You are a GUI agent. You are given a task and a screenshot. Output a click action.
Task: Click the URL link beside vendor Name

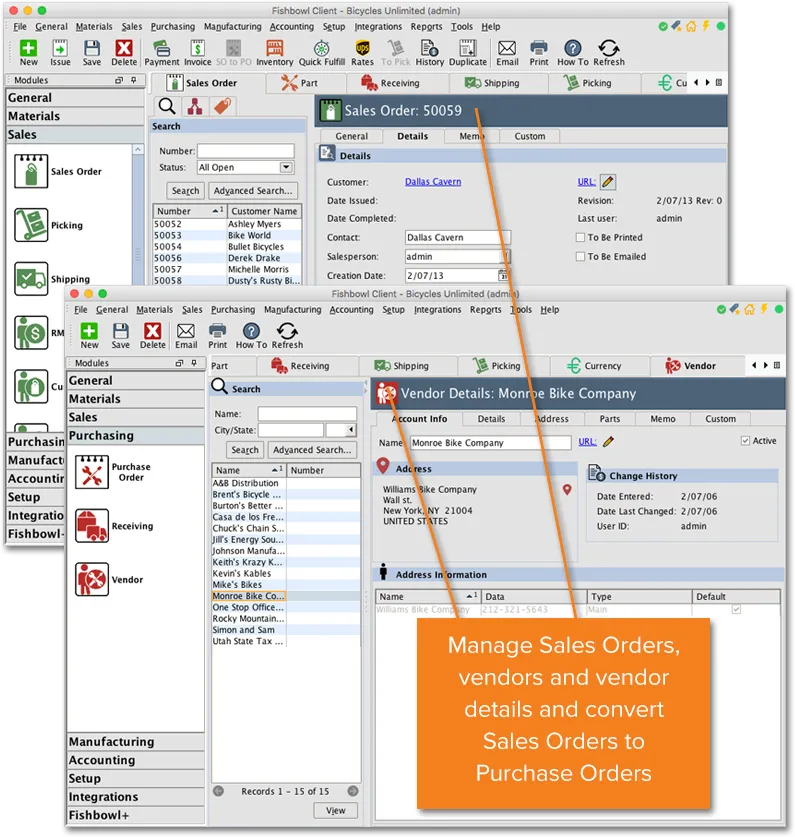(x=587, y=441)
